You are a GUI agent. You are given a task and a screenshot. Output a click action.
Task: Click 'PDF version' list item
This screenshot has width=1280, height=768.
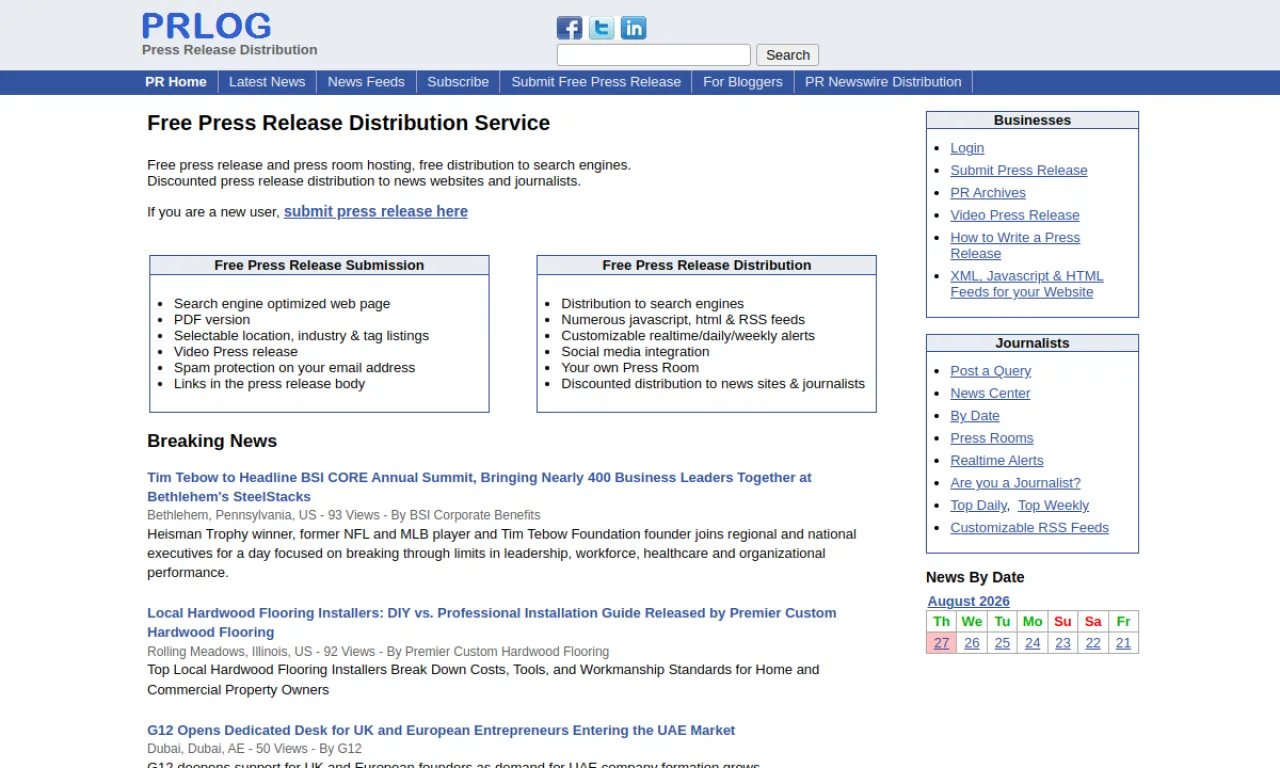click(x=212, y=319)
